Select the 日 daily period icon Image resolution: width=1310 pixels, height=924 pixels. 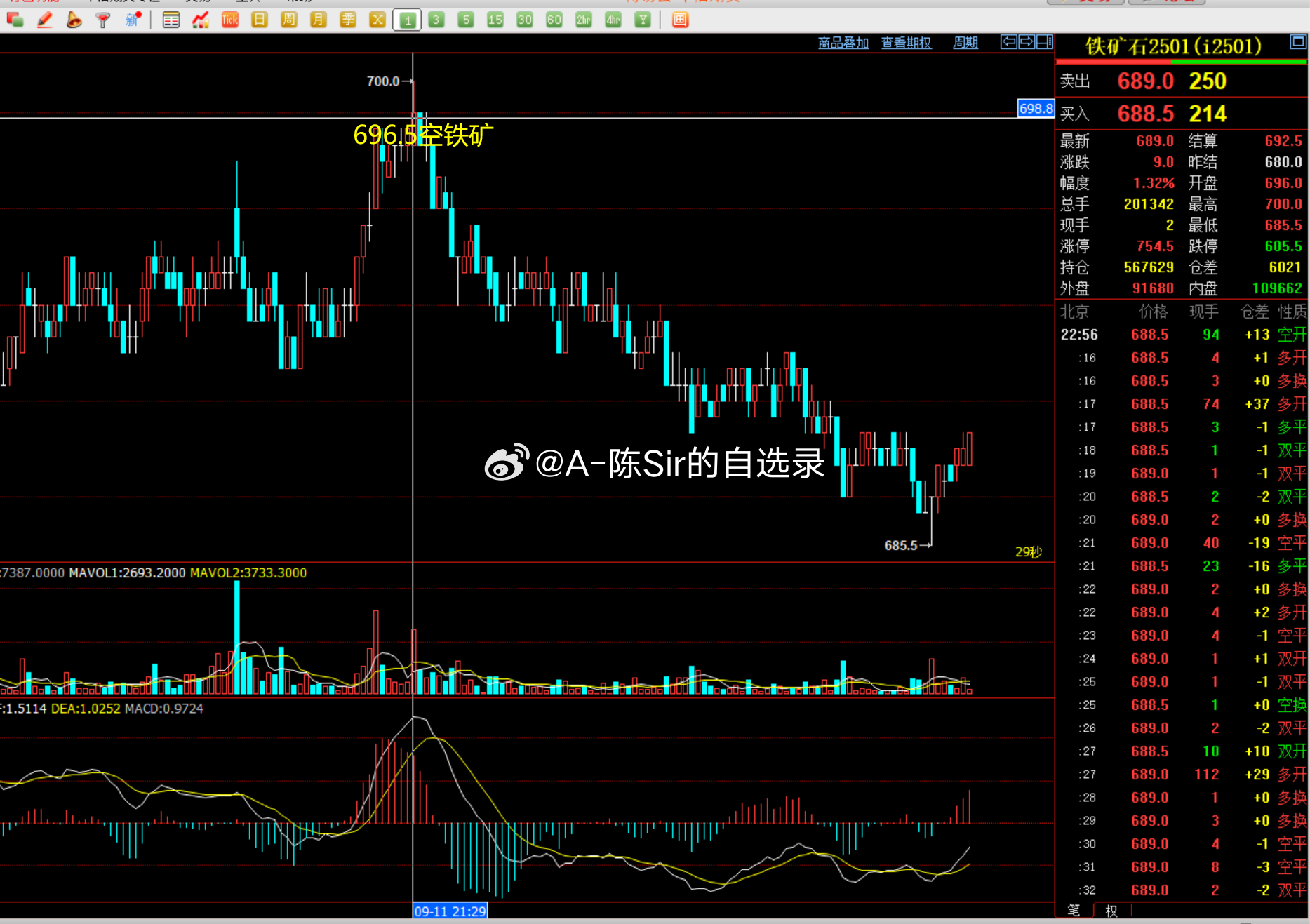(x=260, y=20)
